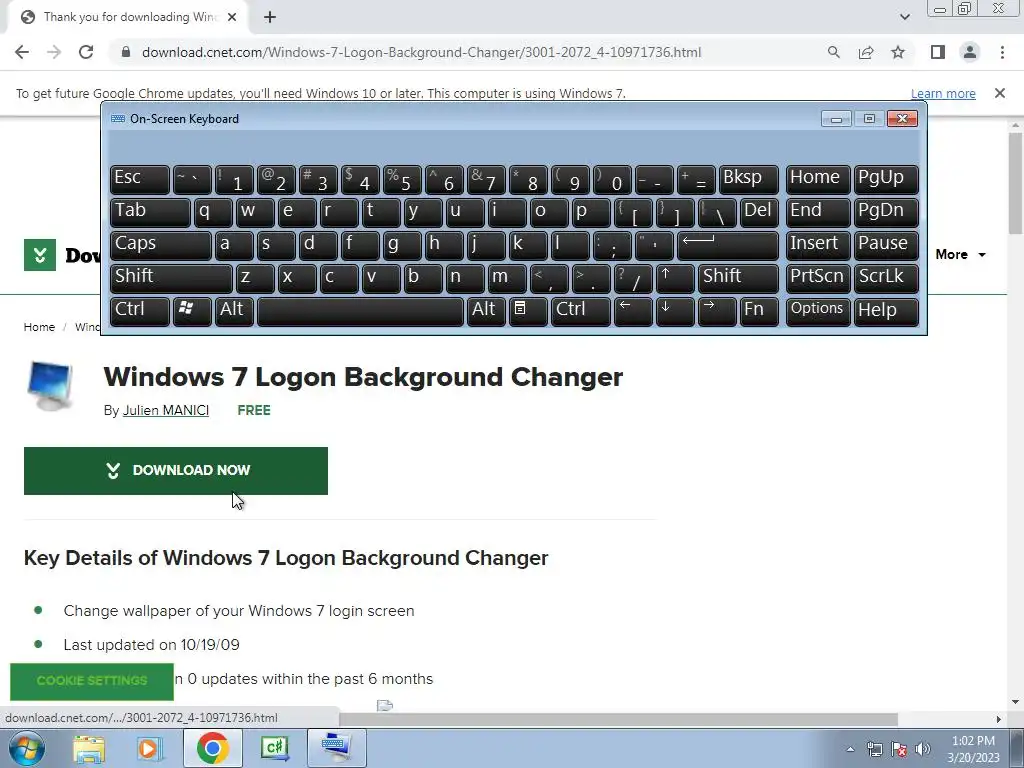Open the Windows Start orb

(x=27, y=748)
